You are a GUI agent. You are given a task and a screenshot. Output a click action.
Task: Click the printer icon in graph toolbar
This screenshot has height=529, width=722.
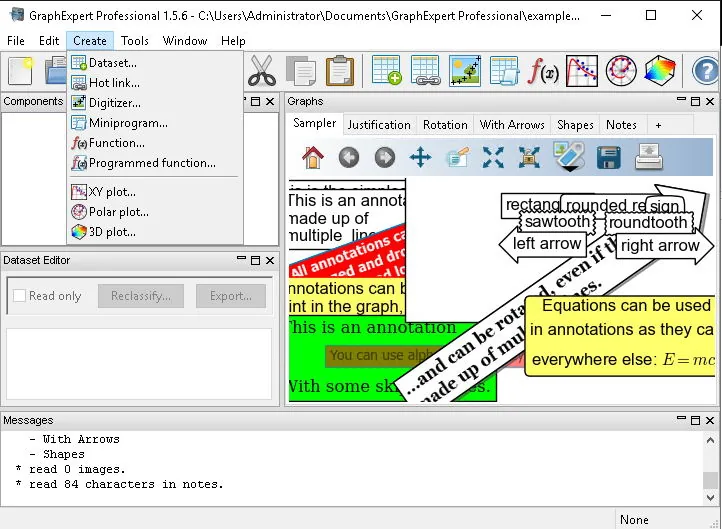[x=648, y=157]
